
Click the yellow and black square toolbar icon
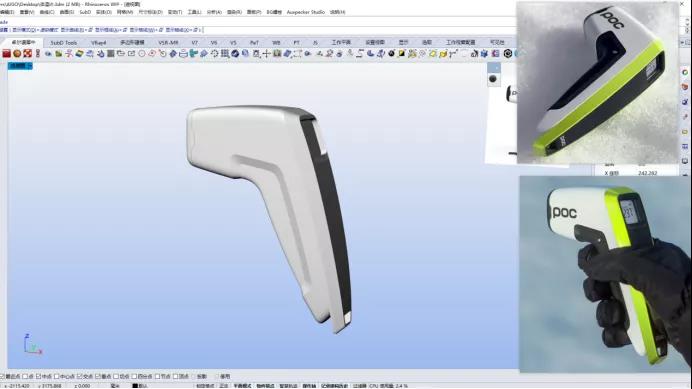[402, 53]
